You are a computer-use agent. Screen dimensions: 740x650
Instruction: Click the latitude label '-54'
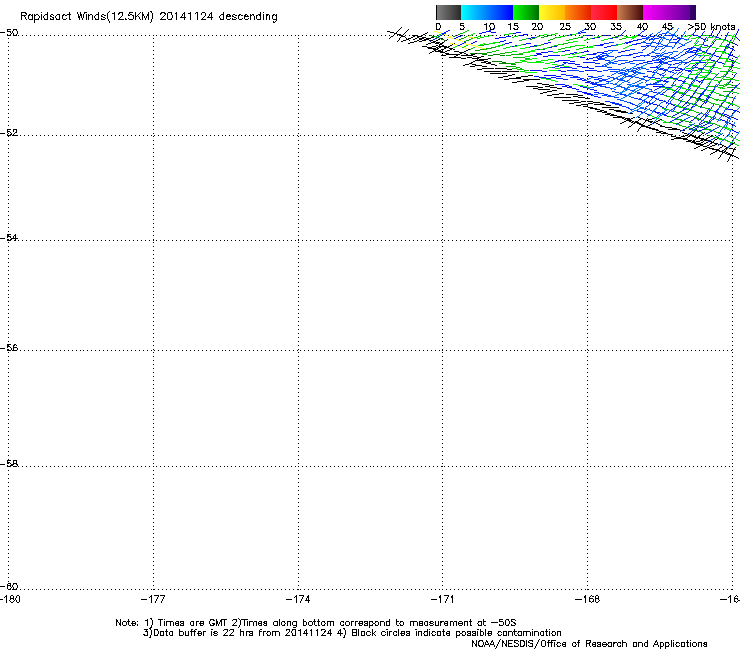(9, 237)
